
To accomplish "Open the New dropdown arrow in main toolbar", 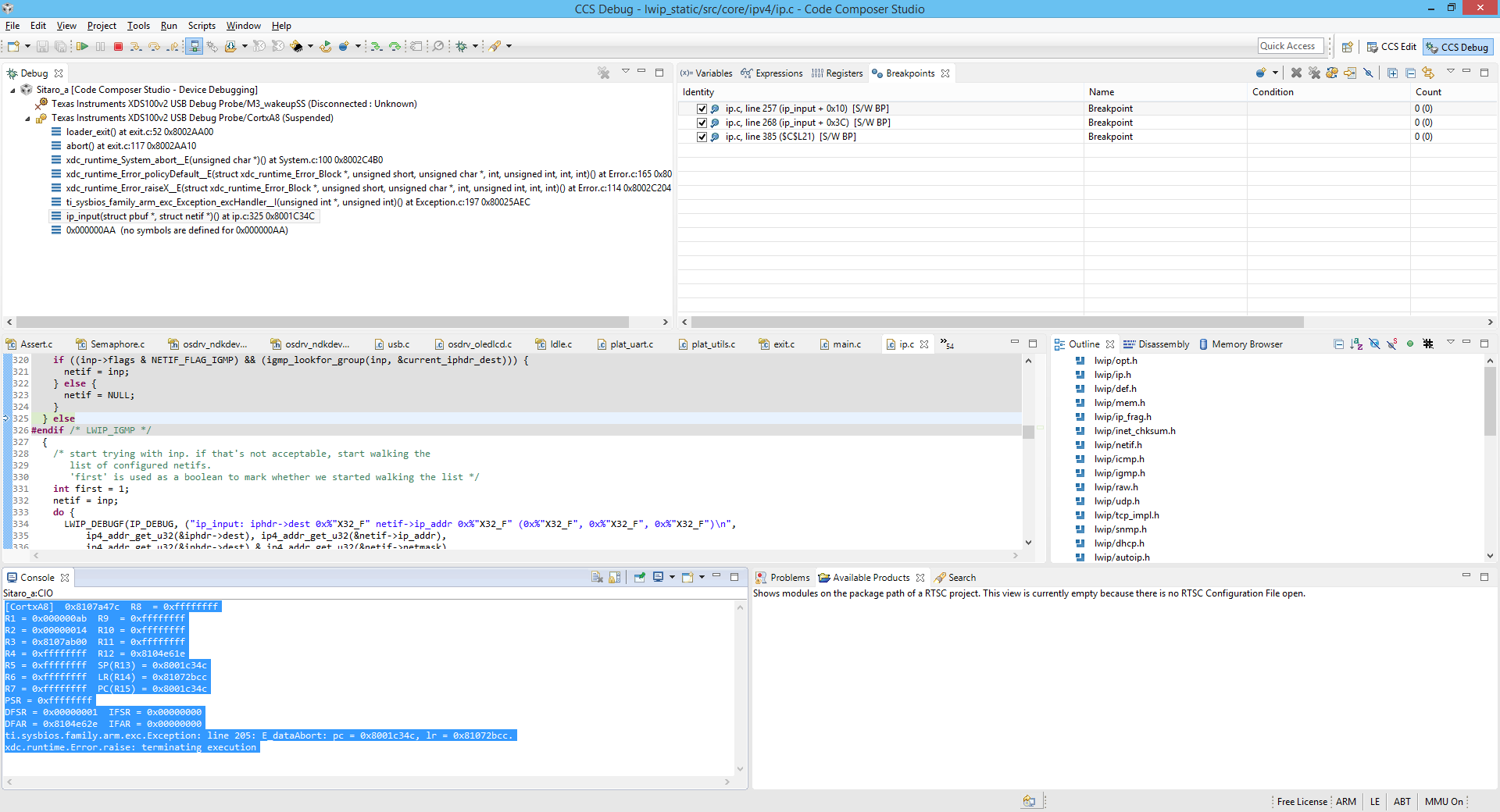I will (27, 46).
